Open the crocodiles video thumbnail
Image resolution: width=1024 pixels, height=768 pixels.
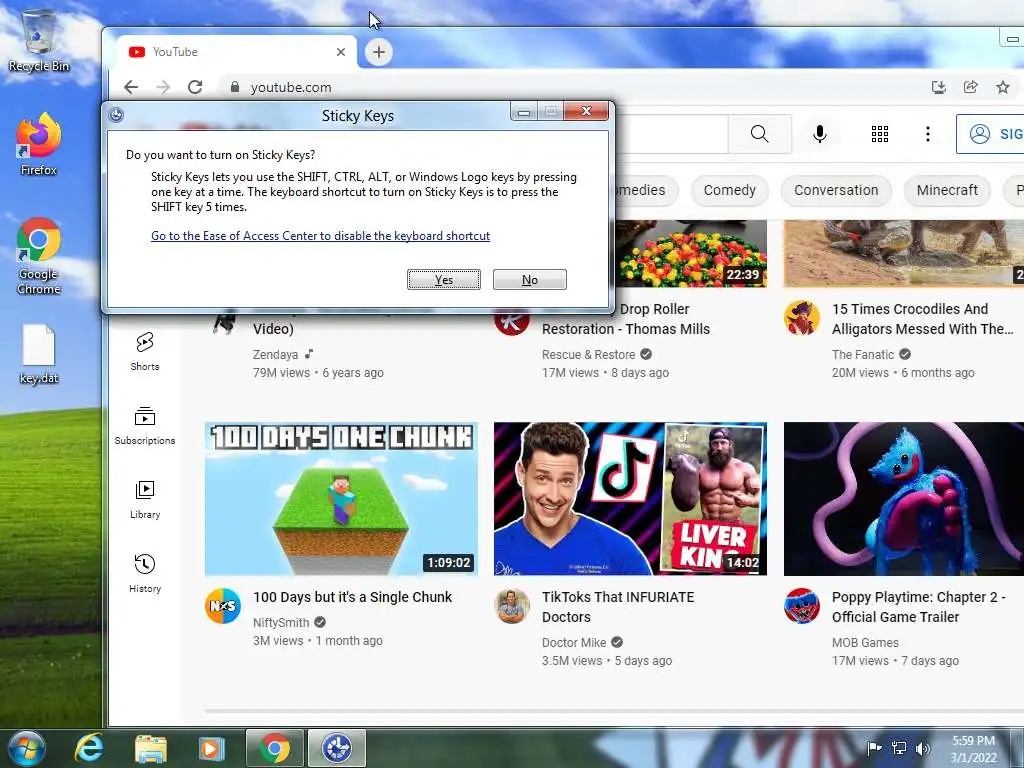904,253
